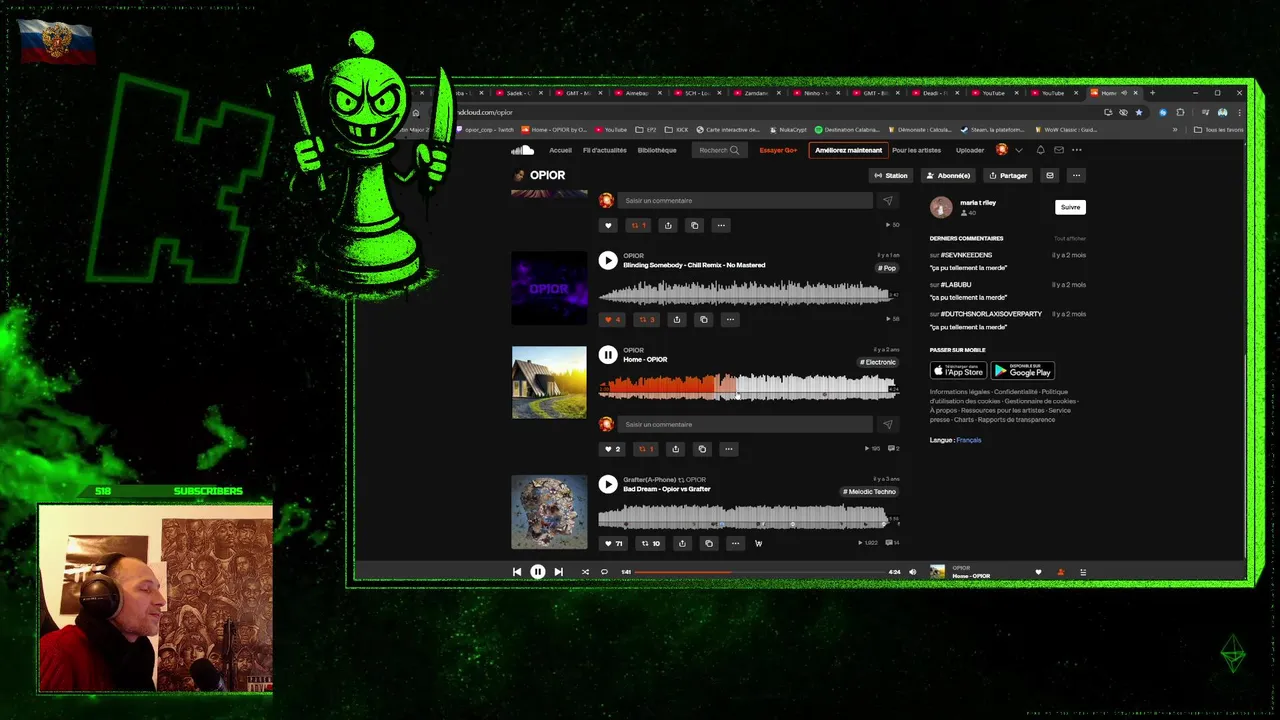Click the Partager profile button
The width and height of the screenshot is (1280, 720).
coord(1007,175)
